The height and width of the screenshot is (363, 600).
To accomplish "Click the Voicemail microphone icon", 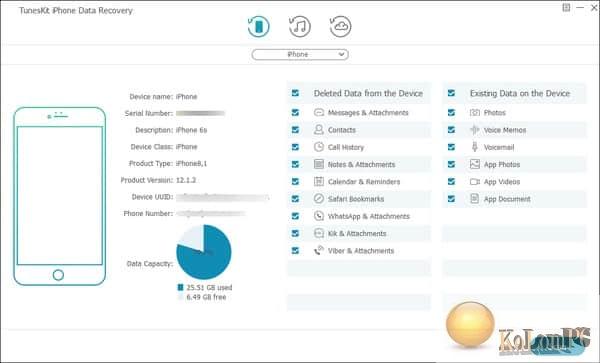I will click(x=474, y=147).
